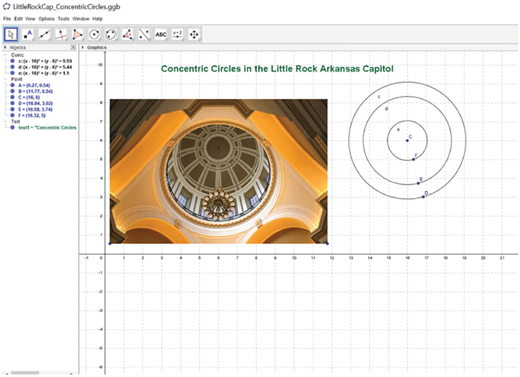Click the Algebra panel title
Viewport: 520px width, 377px height.
pyautogui.click(x=18, y=48)
